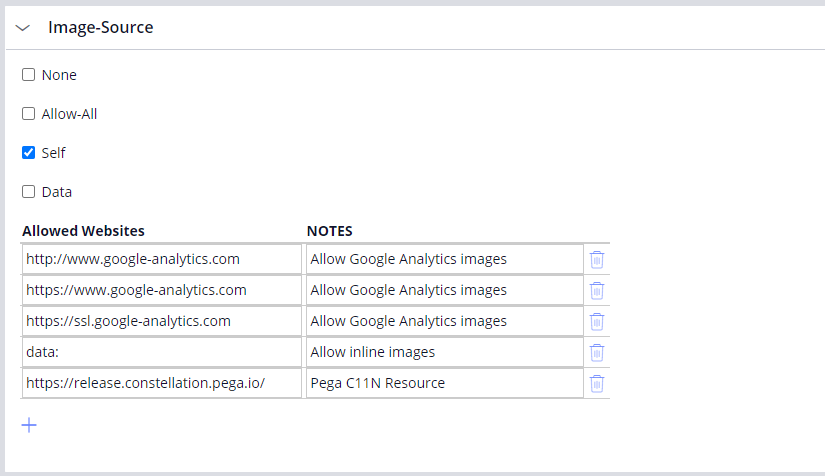Screen dimensions: 825x476
Task: Click the Allow inline images notes field
Action: coord(444,352)
